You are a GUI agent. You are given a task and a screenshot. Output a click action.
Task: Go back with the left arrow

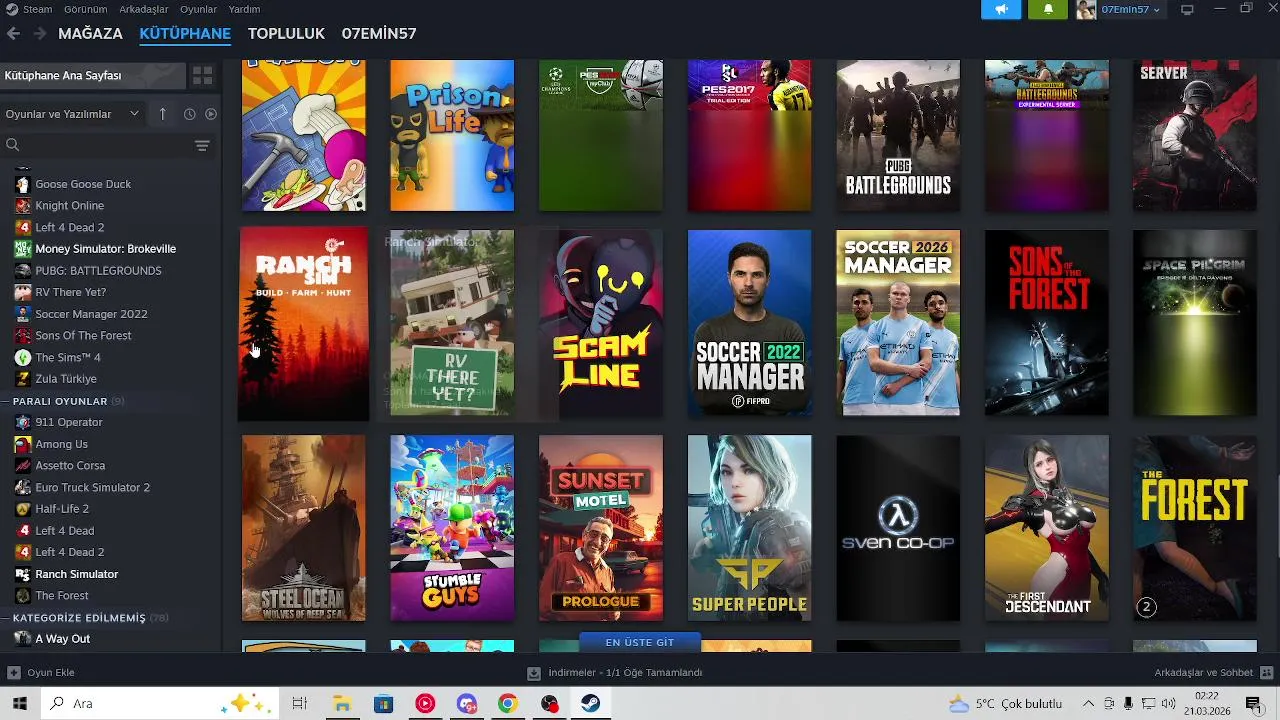point(13,33)
